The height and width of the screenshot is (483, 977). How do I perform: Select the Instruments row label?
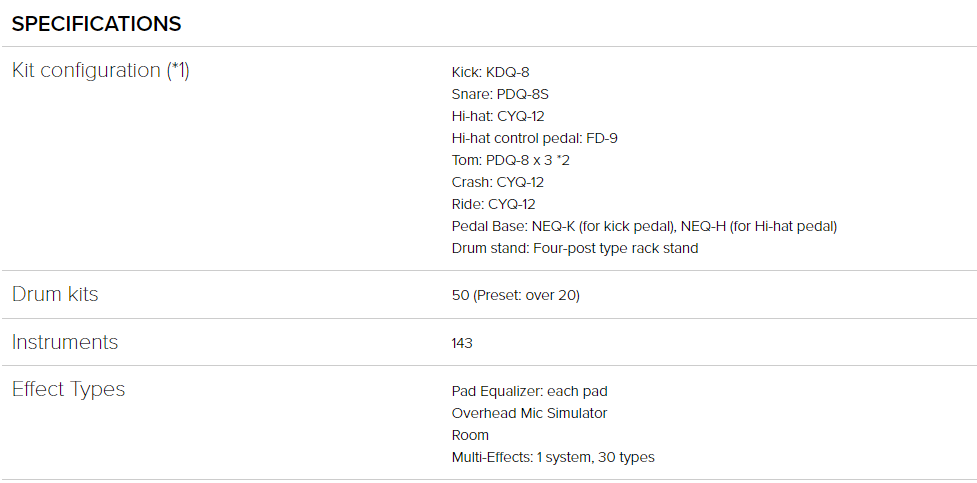(x=65, y=342)
